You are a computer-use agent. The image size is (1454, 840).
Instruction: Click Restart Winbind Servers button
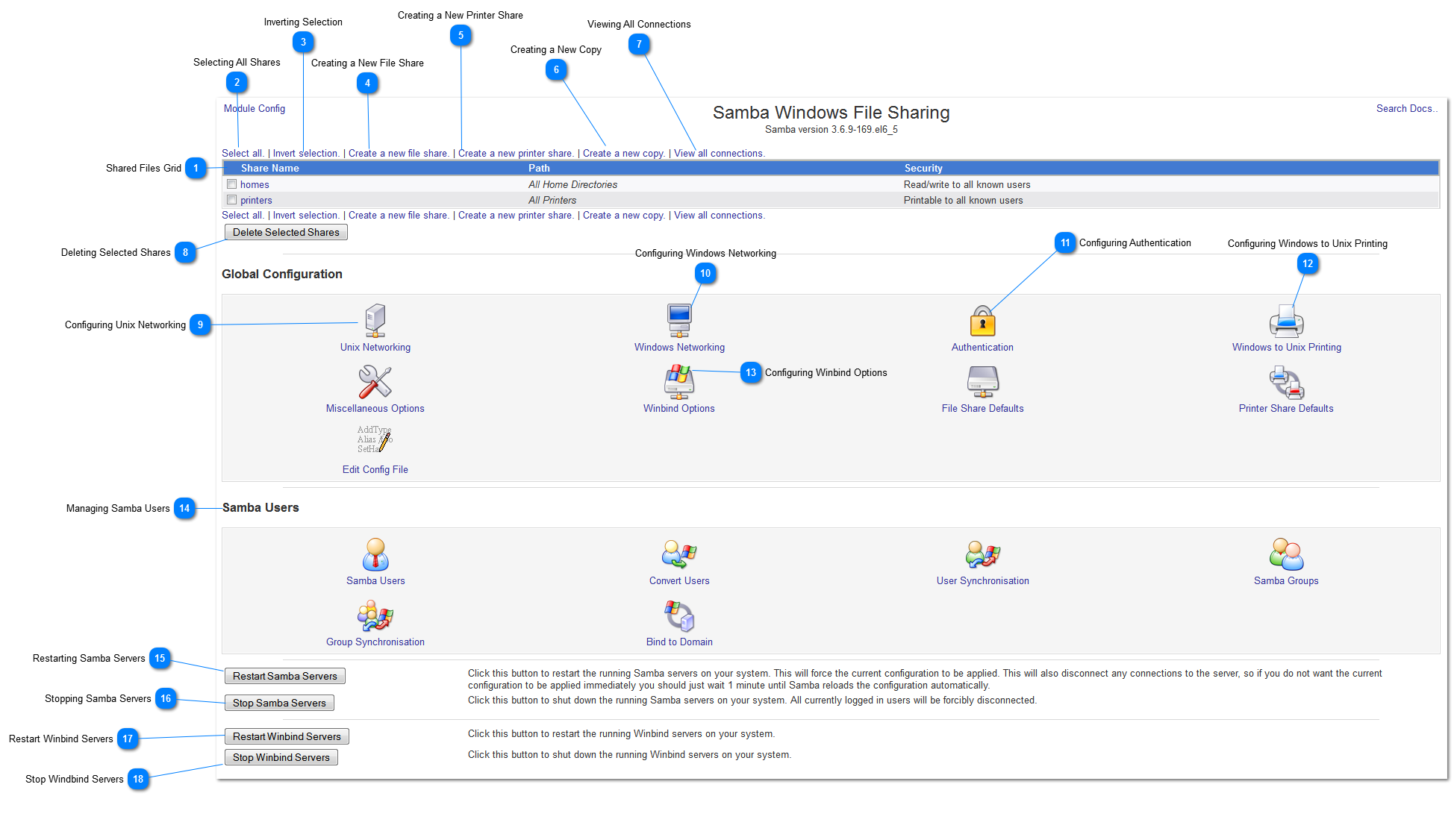click(287, 736)
